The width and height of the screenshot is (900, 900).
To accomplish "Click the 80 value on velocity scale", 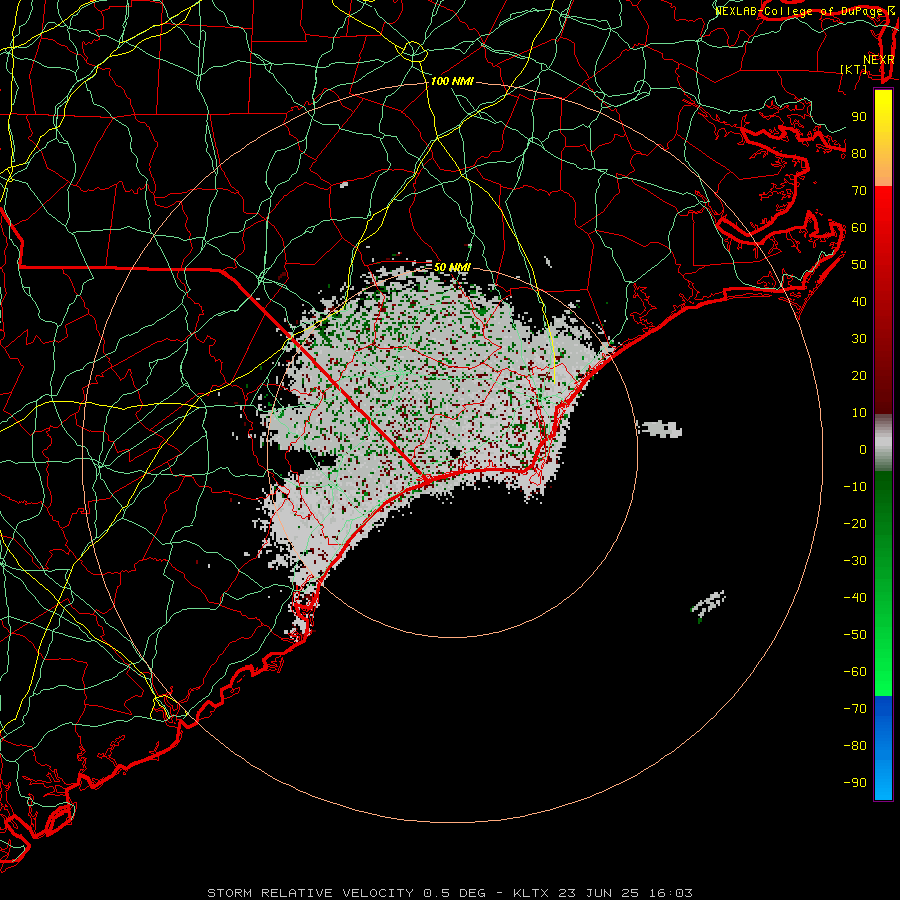I will 859,153.
